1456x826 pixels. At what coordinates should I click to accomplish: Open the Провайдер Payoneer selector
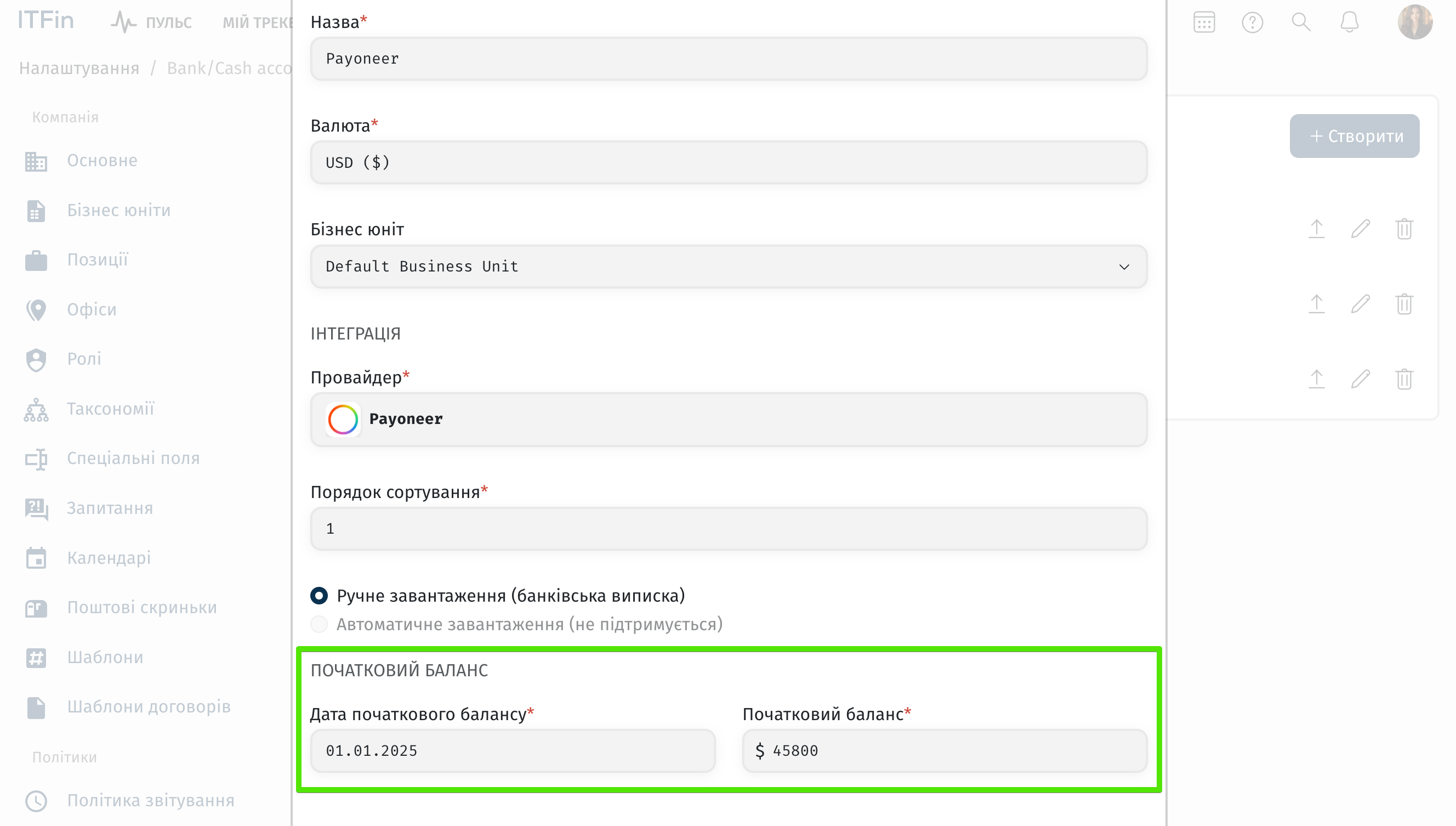729,419
